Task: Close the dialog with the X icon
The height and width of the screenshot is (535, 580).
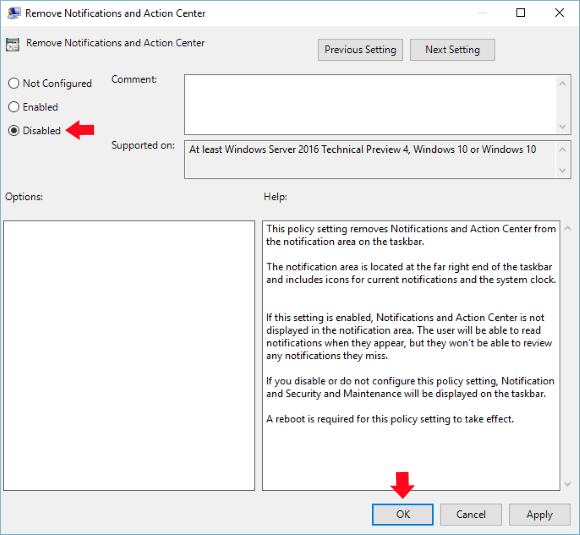Action: tap(559, 13)
